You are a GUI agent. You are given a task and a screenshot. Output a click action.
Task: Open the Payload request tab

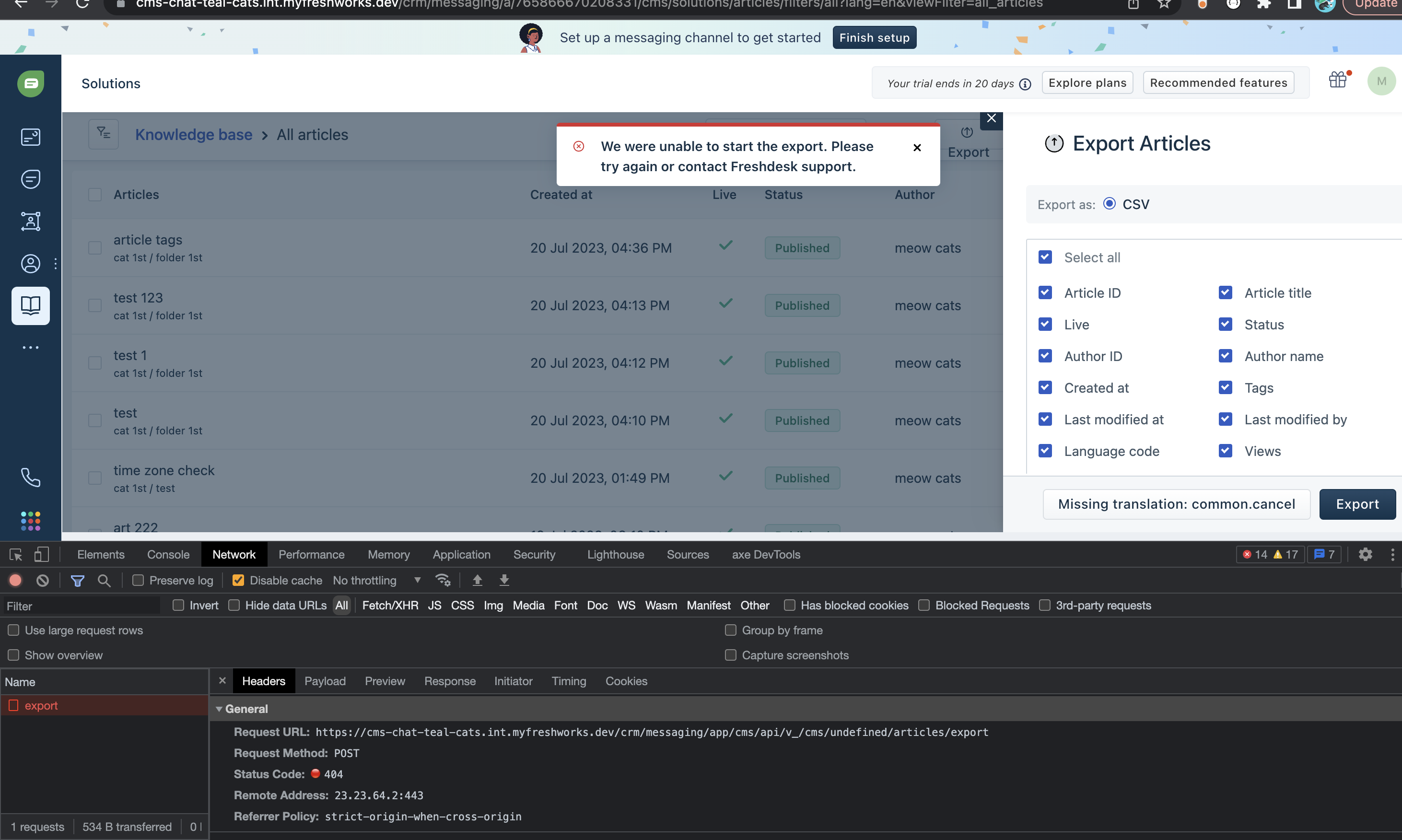(325, 681)
